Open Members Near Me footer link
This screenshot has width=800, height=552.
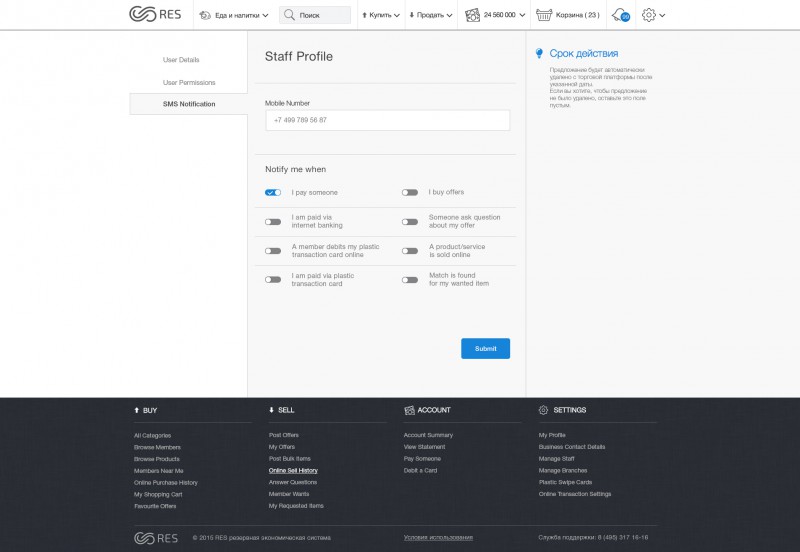tap(159, 470)
